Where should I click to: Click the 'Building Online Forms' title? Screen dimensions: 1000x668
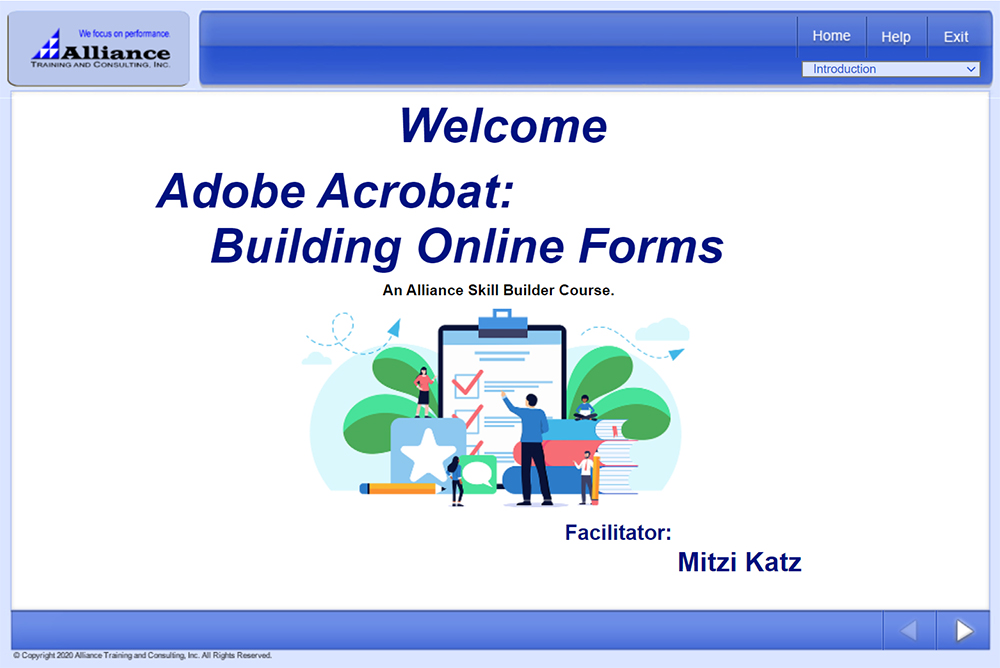click(466, 246)
